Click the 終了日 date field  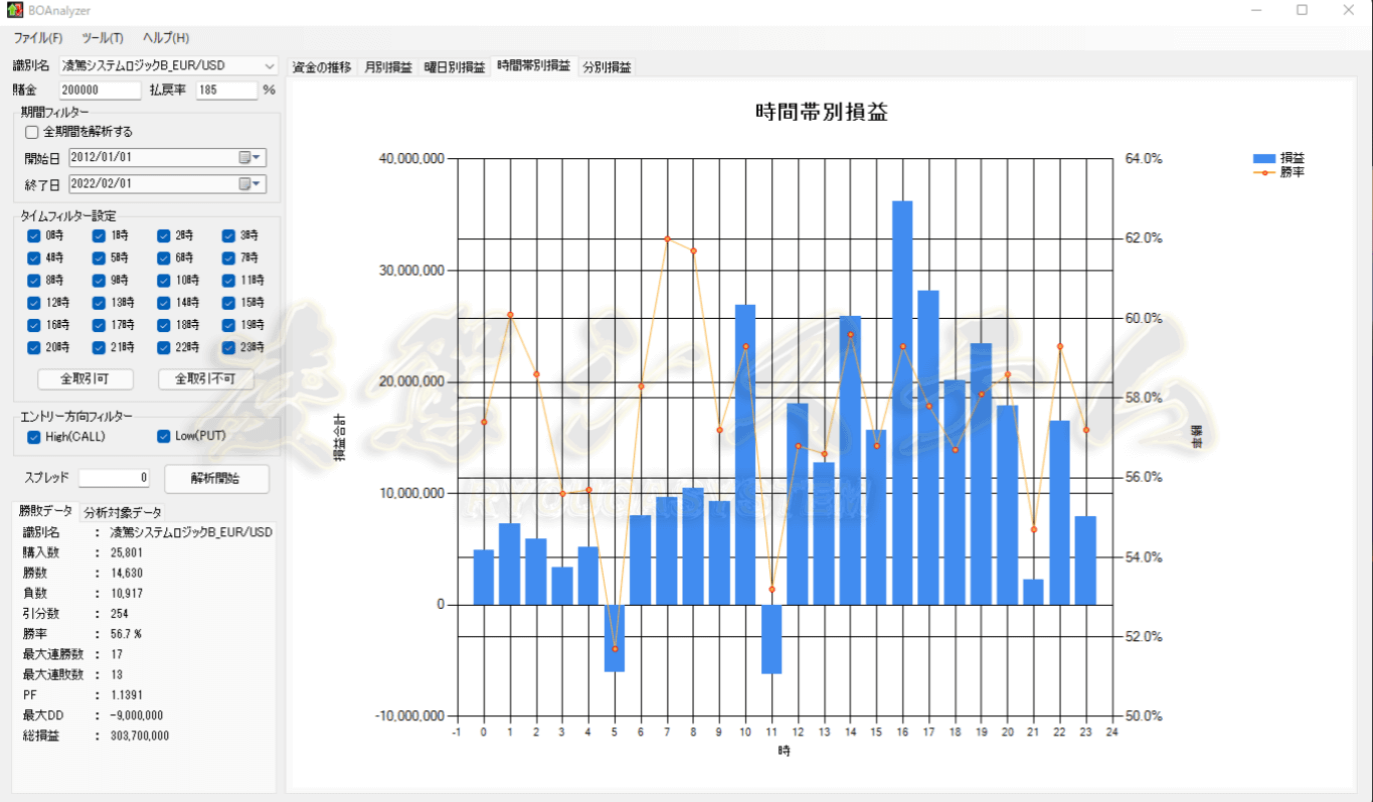point(166,184)
